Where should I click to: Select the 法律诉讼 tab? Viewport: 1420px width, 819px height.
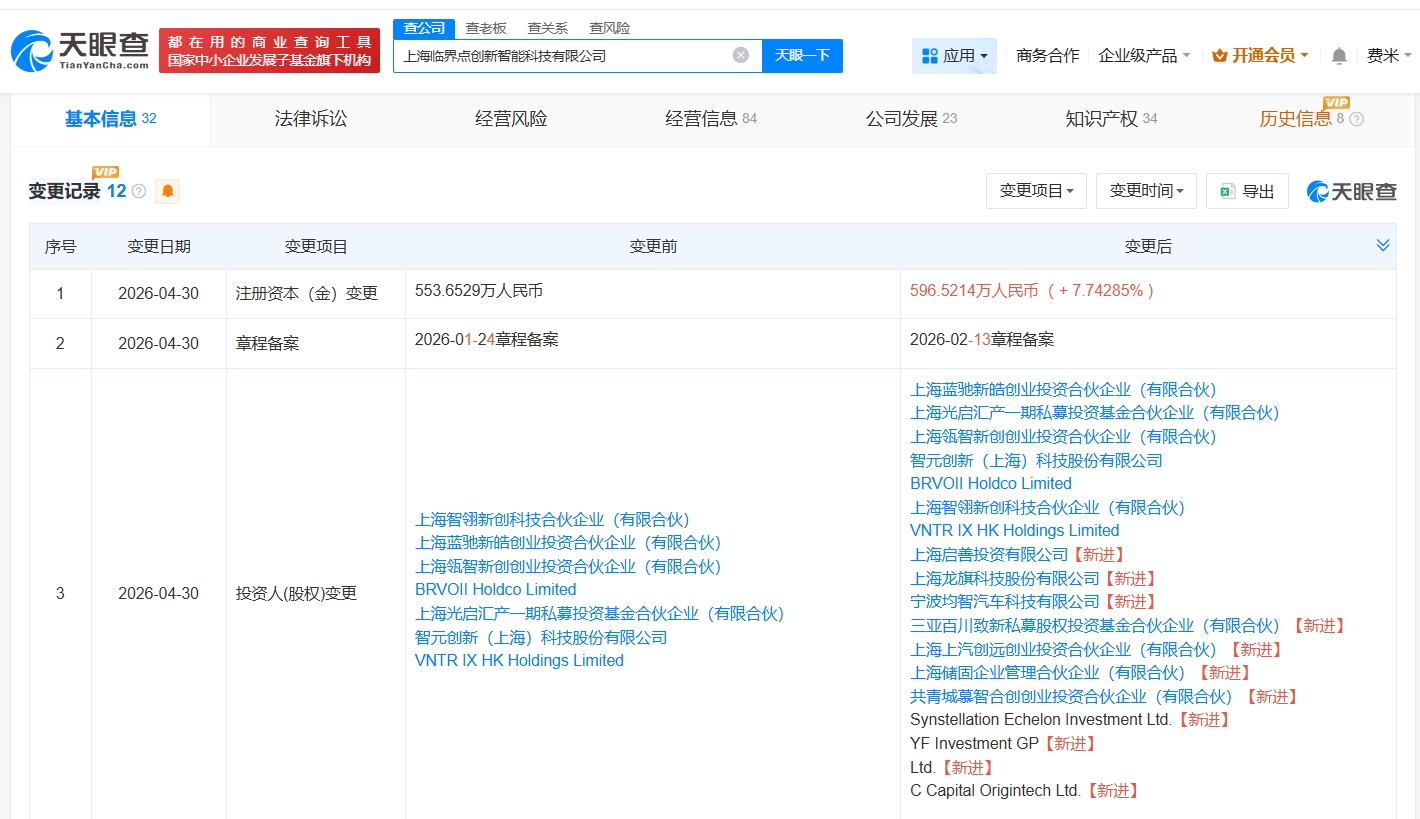click(x=311, y=119)
